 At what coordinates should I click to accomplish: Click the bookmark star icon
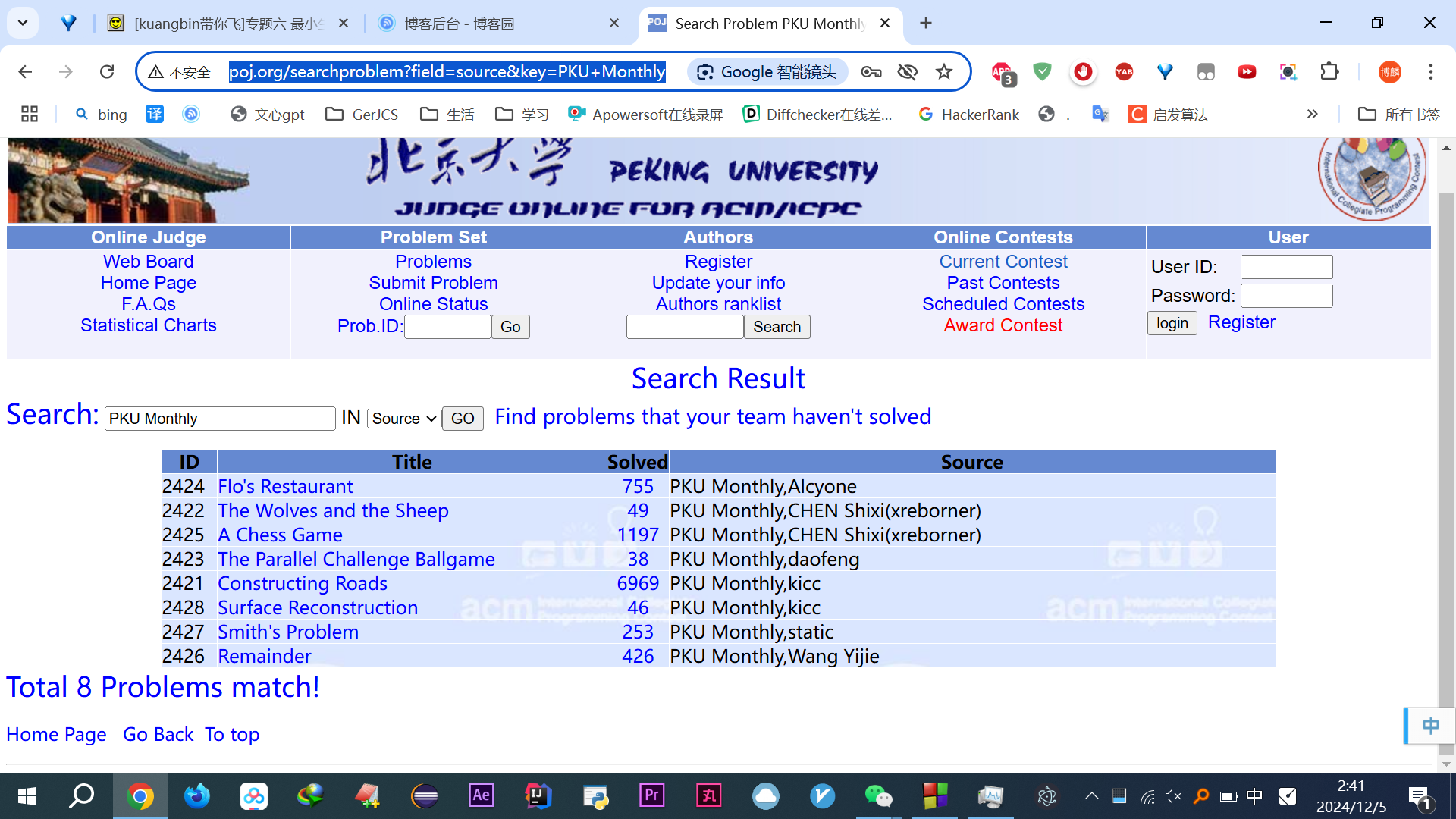pos(943,72)
